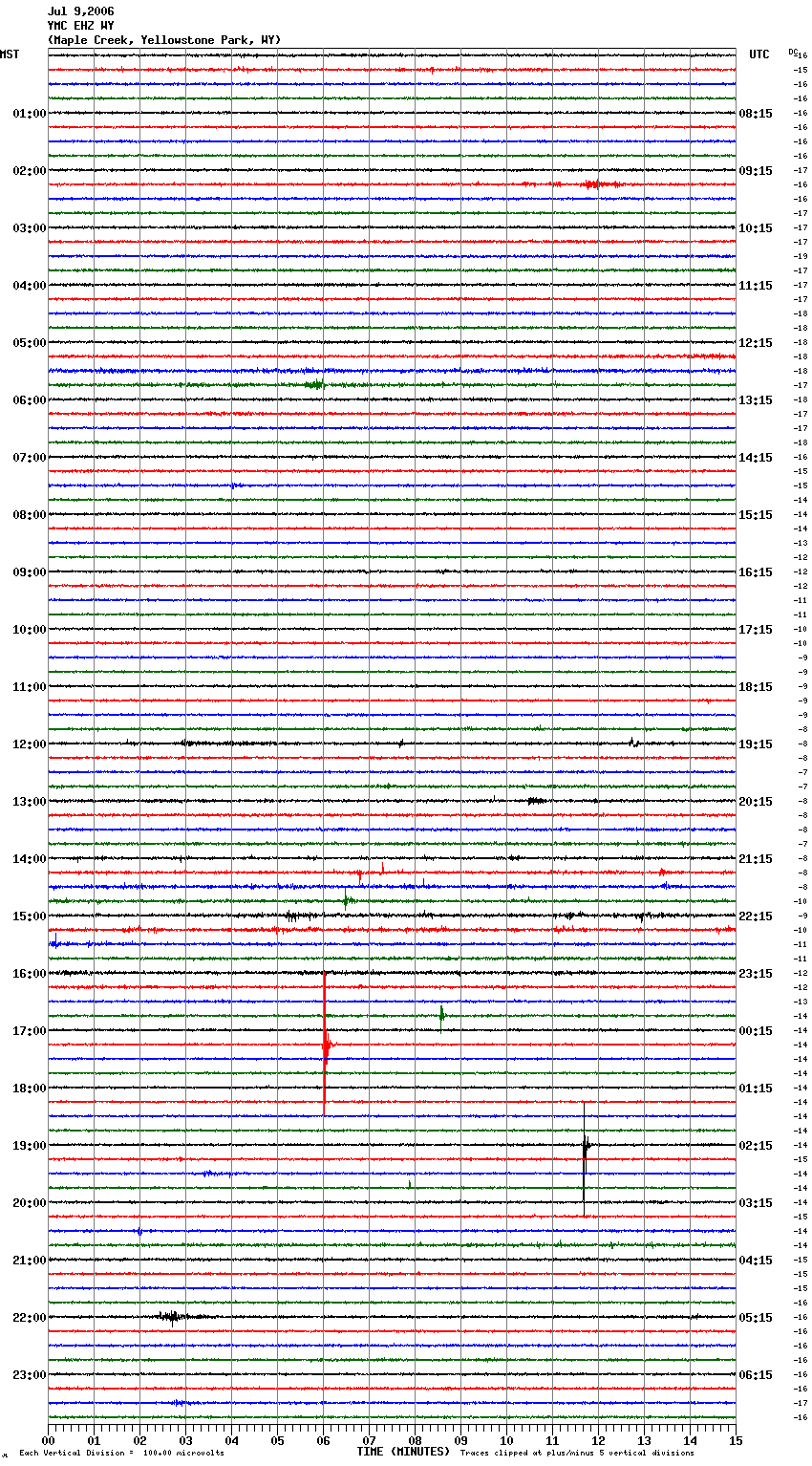The width and height of the screenshot is (812, 1466).
Task: Click the 23:15 UTC time label
Action: click(x=756, y=974)
